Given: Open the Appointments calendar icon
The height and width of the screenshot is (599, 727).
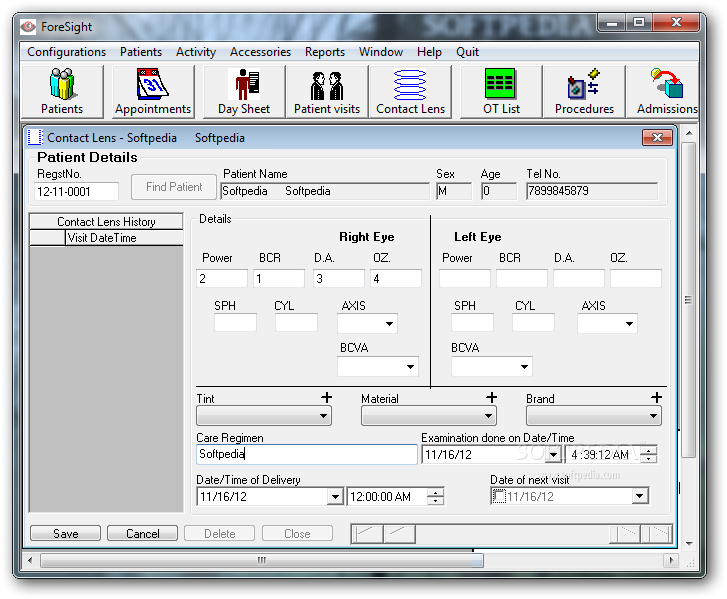Looking at the screenshot, I should (x=153, y=92).
